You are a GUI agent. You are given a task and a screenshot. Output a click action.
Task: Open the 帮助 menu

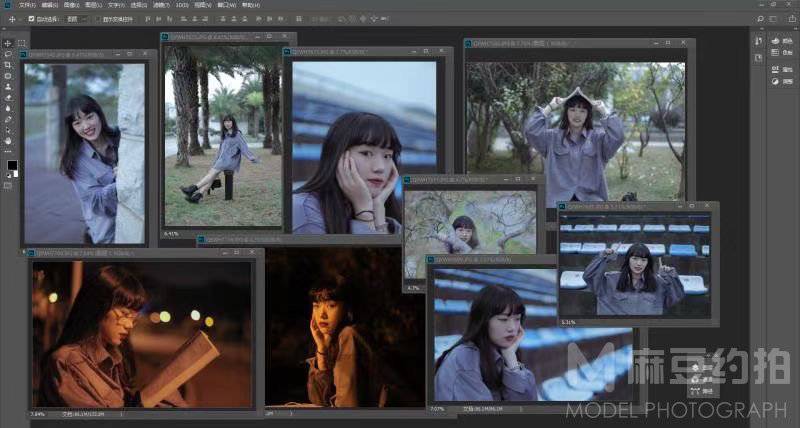pos(251,5)
